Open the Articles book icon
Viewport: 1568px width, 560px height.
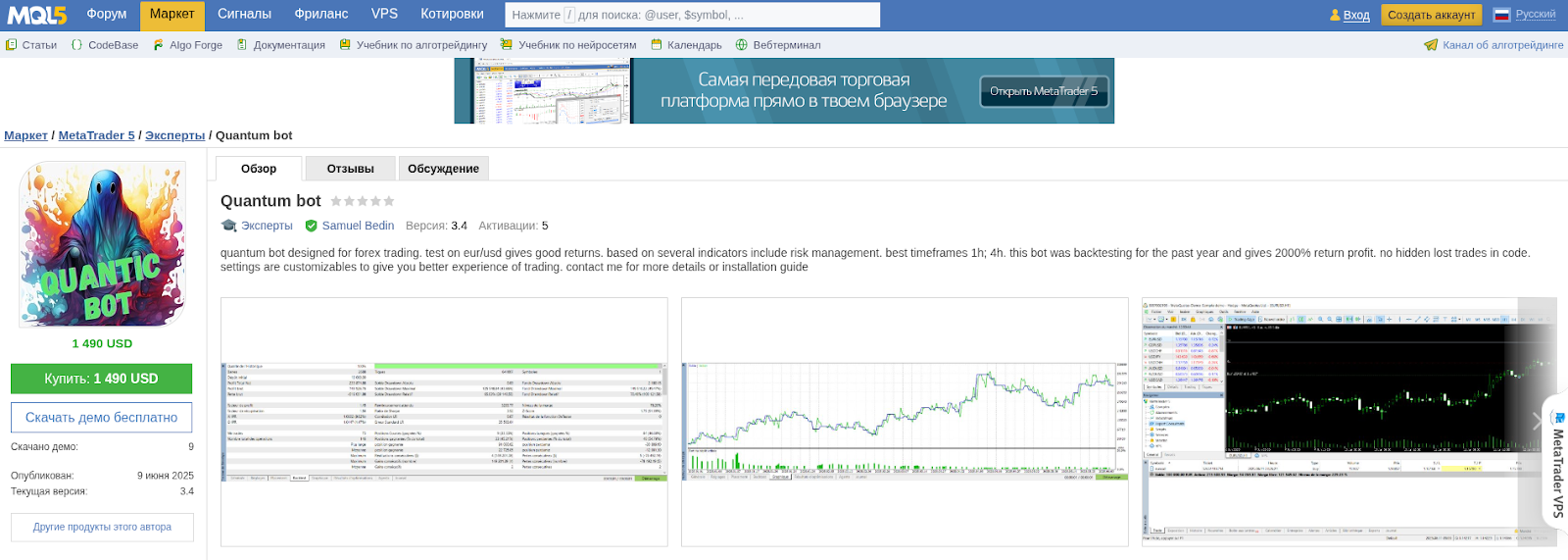click(12, 45)
